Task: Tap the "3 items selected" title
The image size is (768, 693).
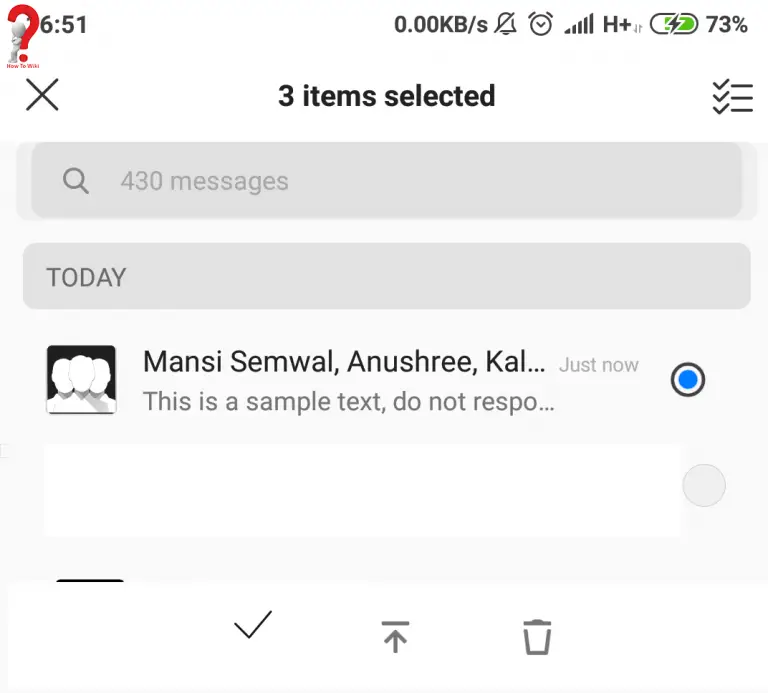Action: (386, 96)
